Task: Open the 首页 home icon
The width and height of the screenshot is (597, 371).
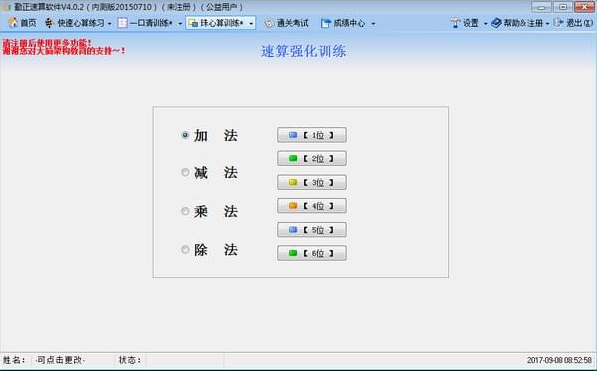Action: click(x=13, y=22)
